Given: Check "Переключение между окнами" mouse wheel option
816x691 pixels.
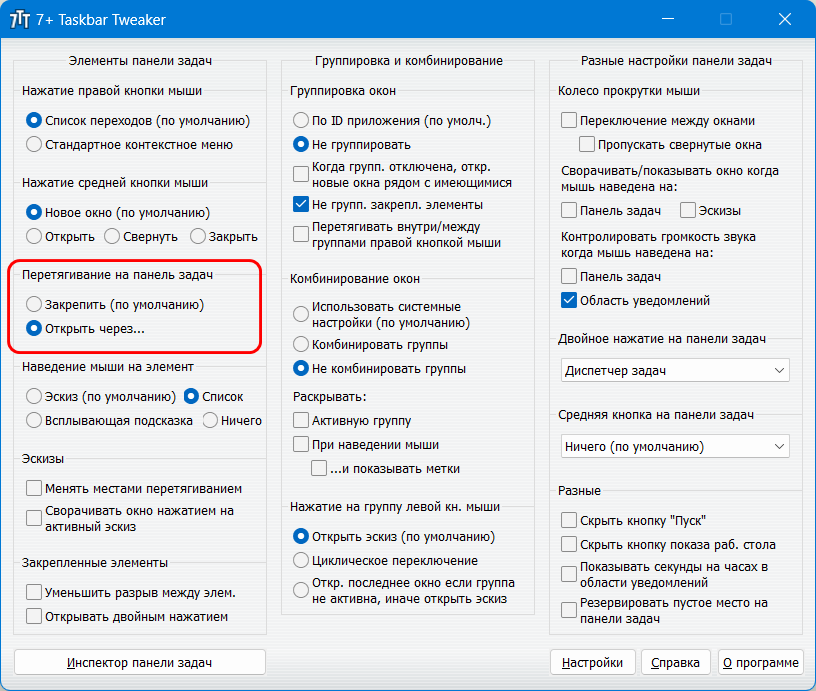Looking at the screenshot, I should click(570, 121).
